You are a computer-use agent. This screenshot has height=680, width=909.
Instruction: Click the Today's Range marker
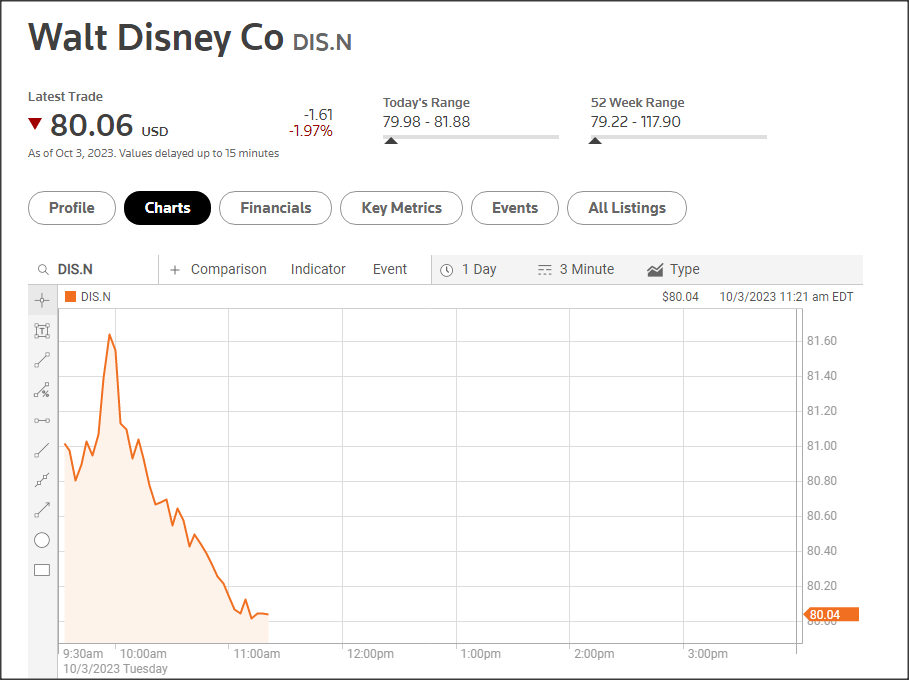click(391, 140)
